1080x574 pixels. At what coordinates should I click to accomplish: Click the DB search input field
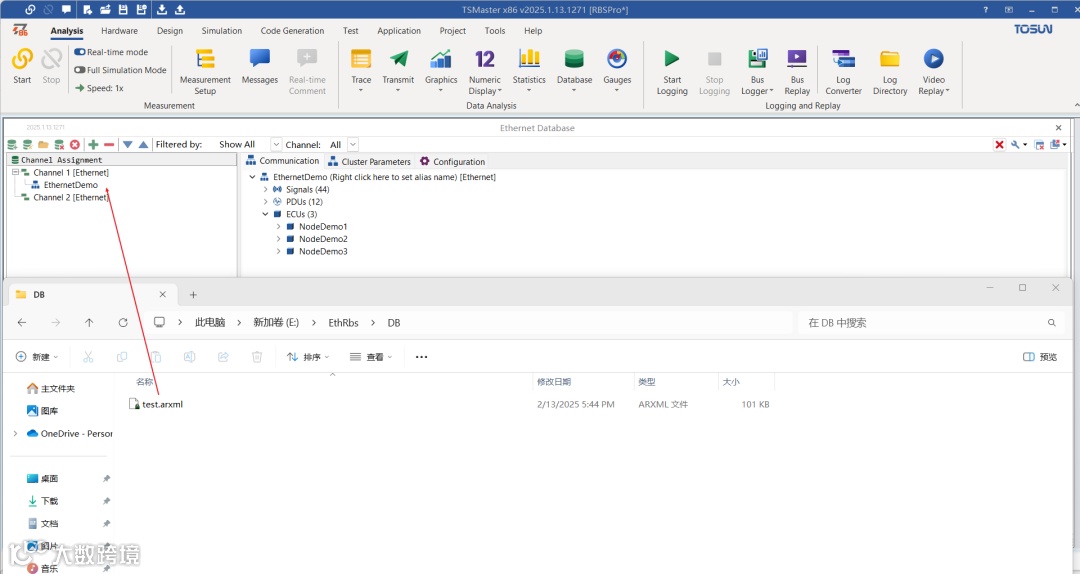point(930,322)
